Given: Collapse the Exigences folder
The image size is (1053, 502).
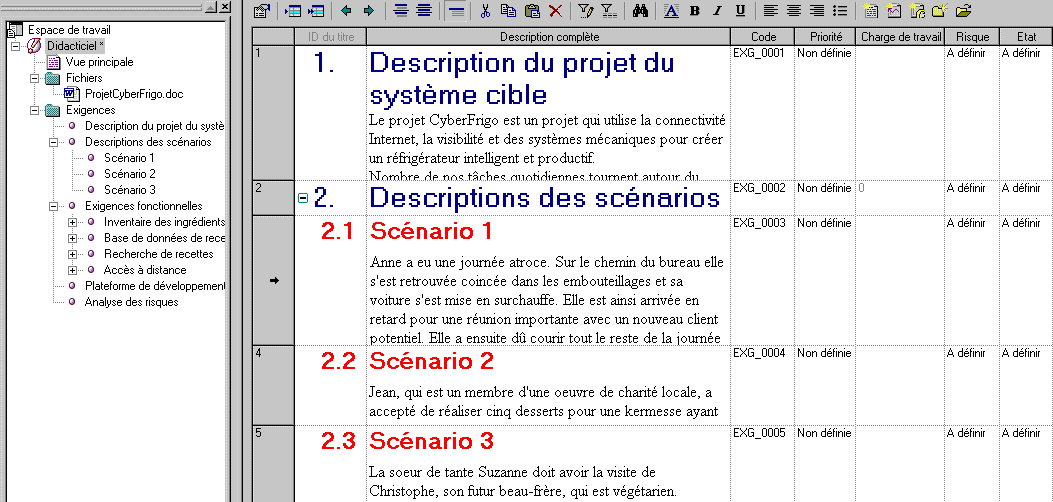Looking at the screenshot, I should point(34,110).
